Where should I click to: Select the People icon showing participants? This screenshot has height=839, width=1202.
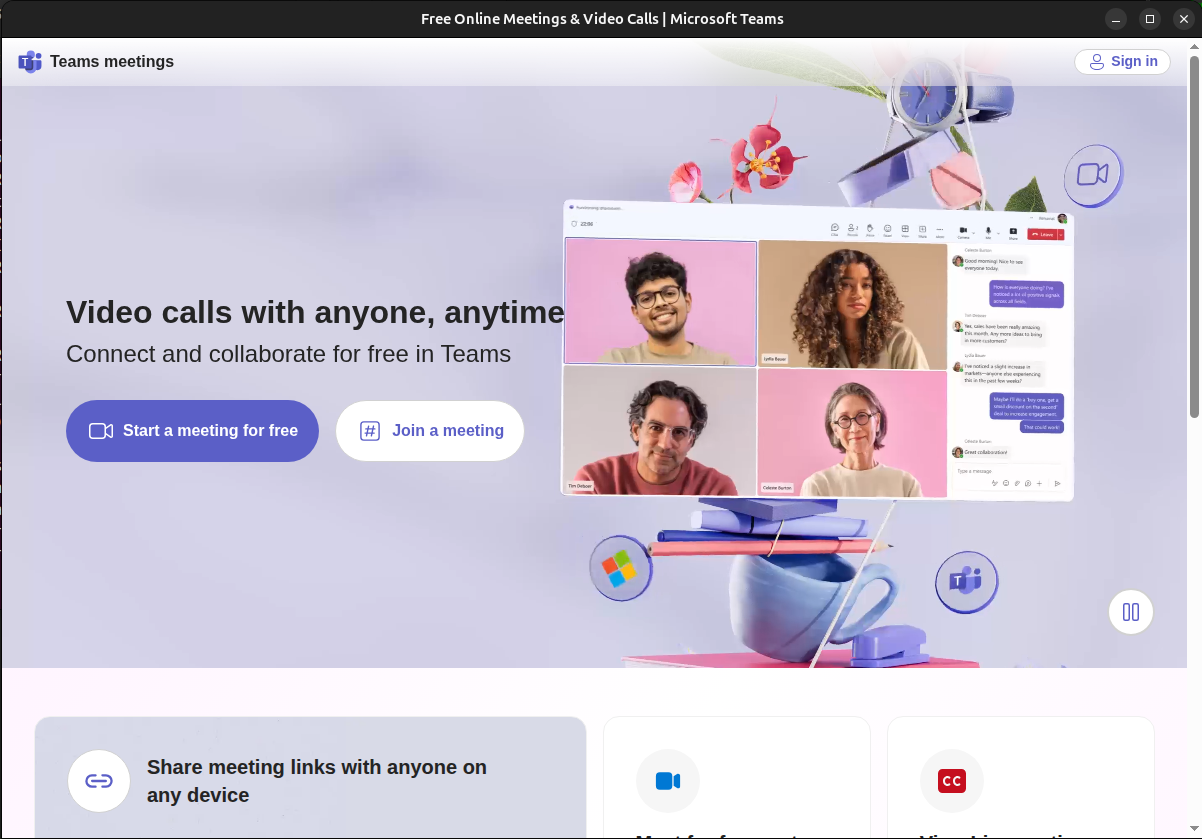tap(851, 230)
